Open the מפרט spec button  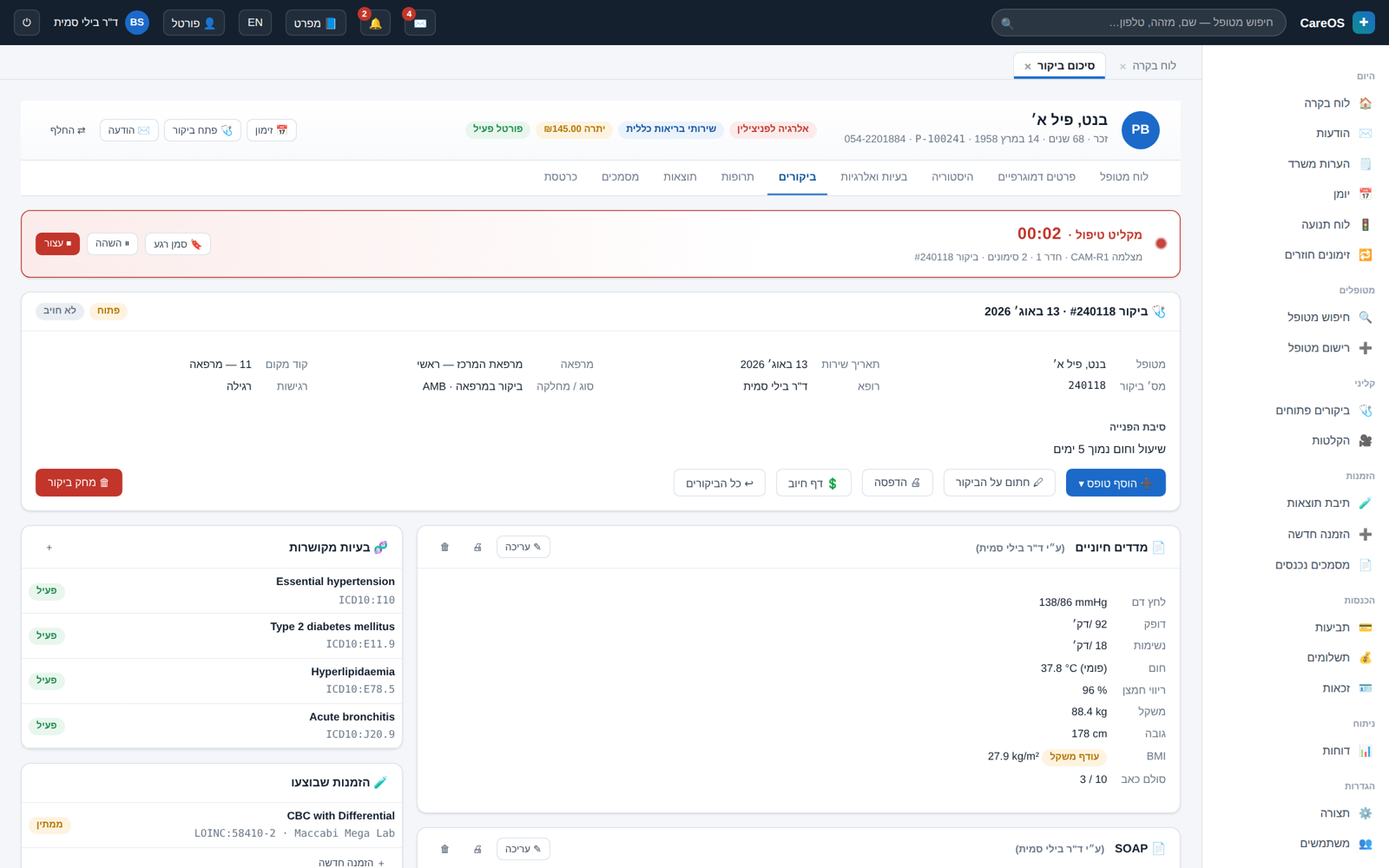[x=316, y=23]
